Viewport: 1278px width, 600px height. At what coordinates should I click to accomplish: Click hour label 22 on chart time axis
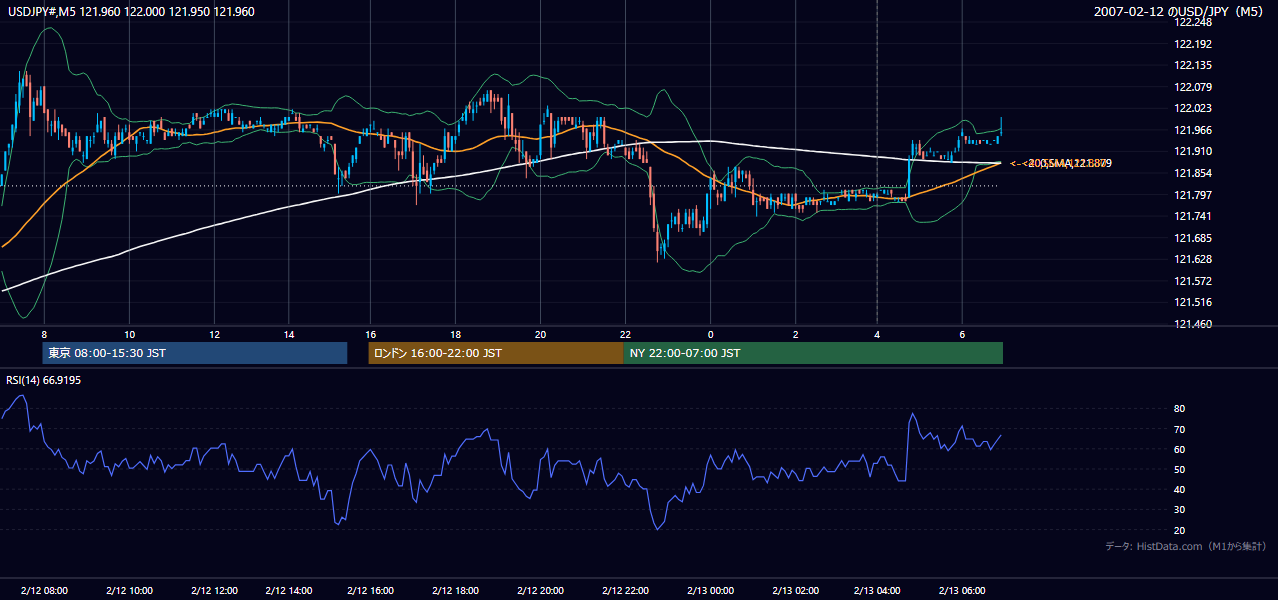pyautogui.click(x=625, y=334)
